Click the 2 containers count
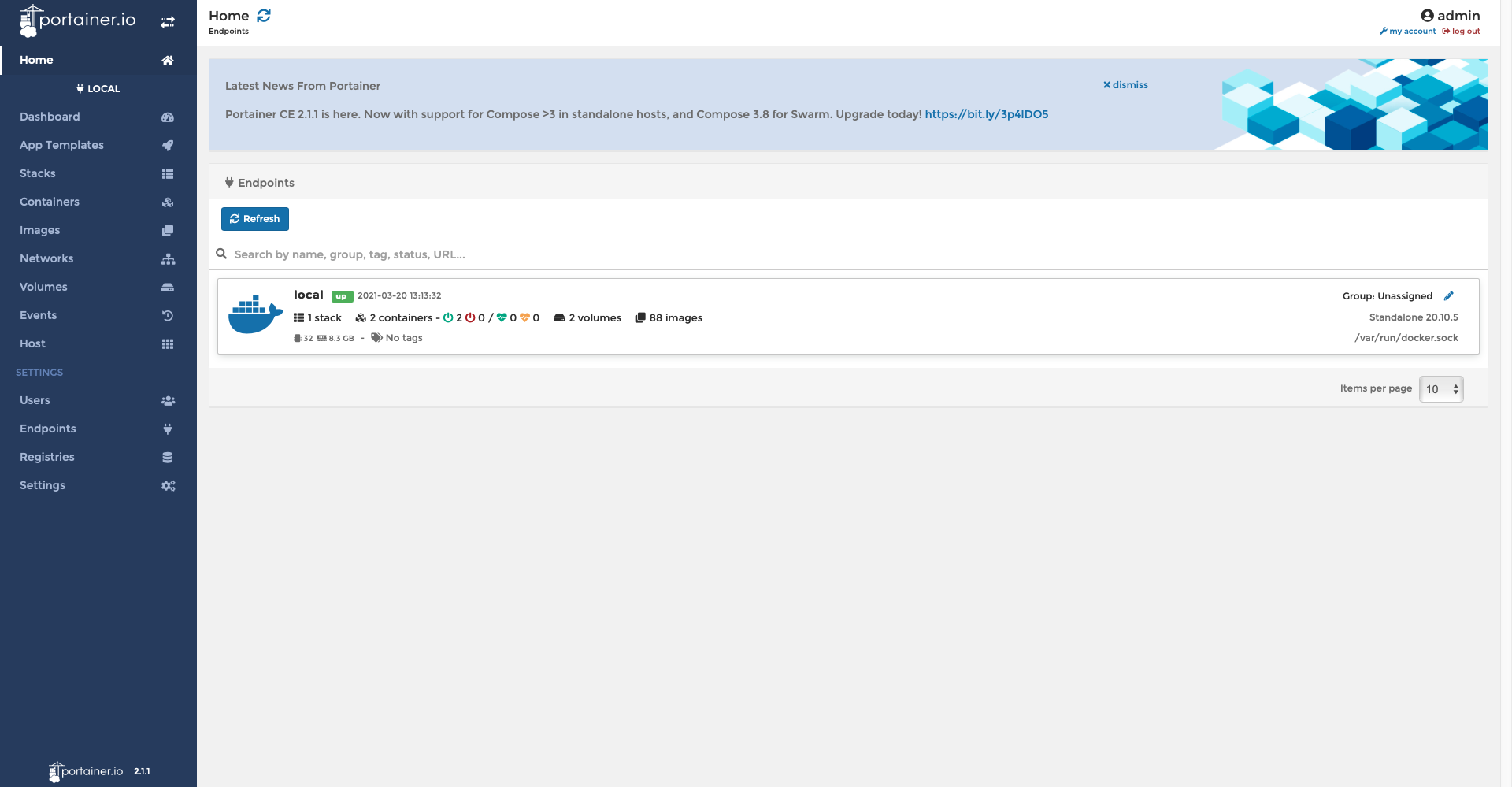1512x787 pixels. (395, 318)
